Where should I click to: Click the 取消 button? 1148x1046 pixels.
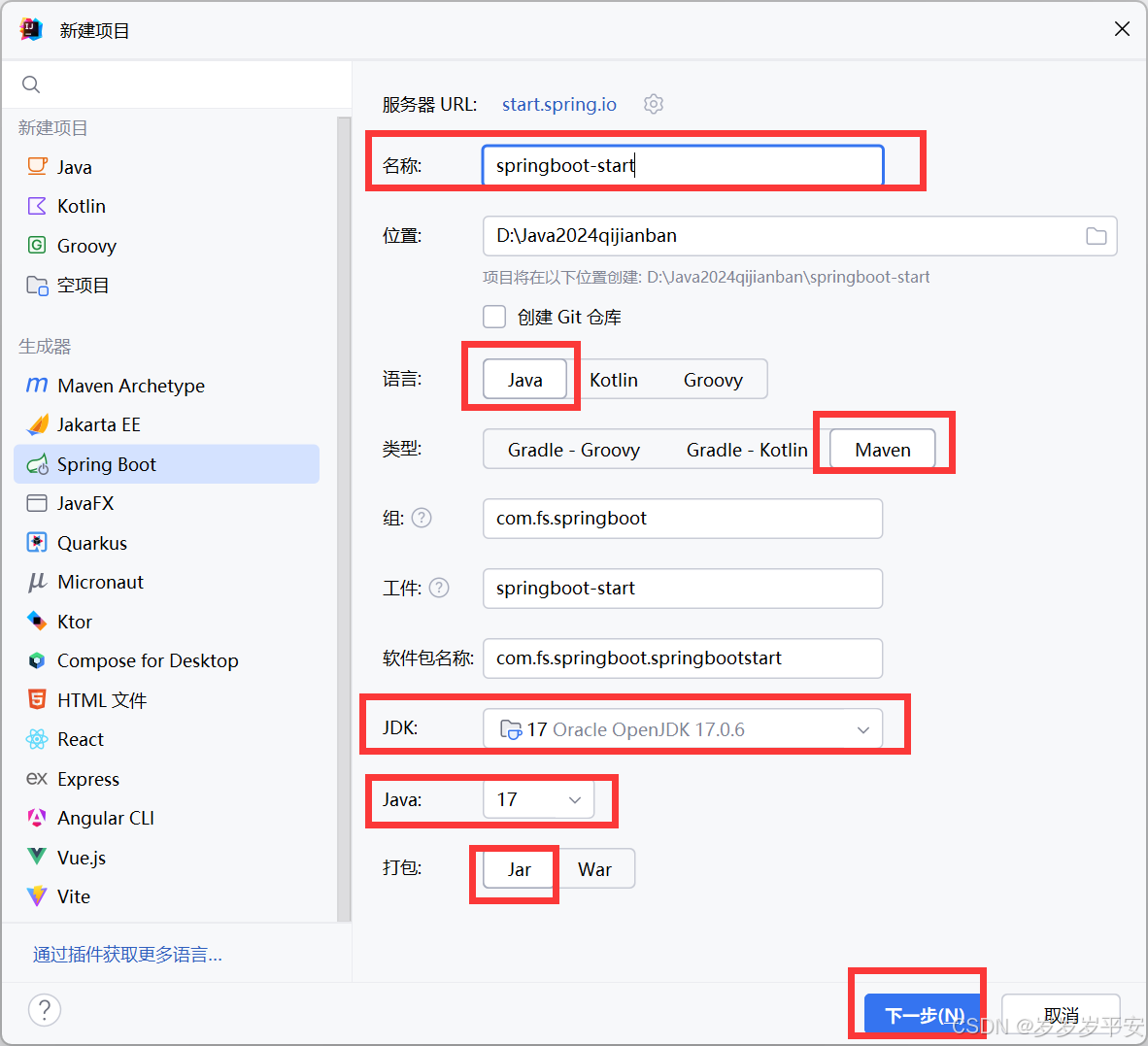tap(1061, 1015)
